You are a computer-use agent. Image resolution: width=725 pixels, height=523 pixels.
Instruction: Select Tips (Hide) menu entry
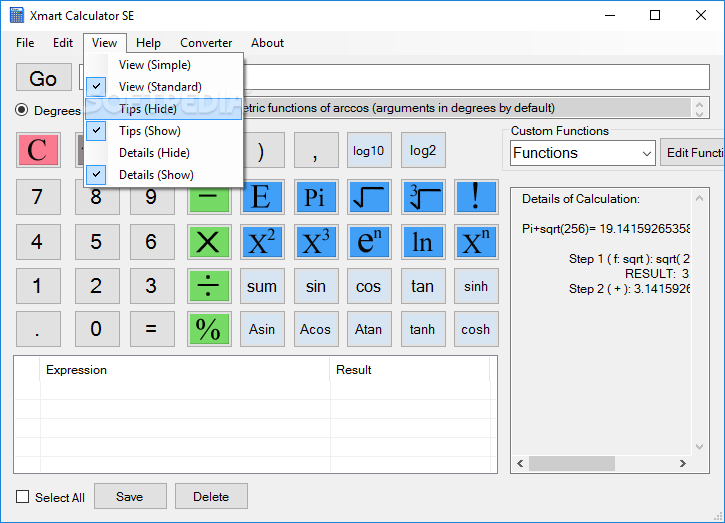(164, 109)
